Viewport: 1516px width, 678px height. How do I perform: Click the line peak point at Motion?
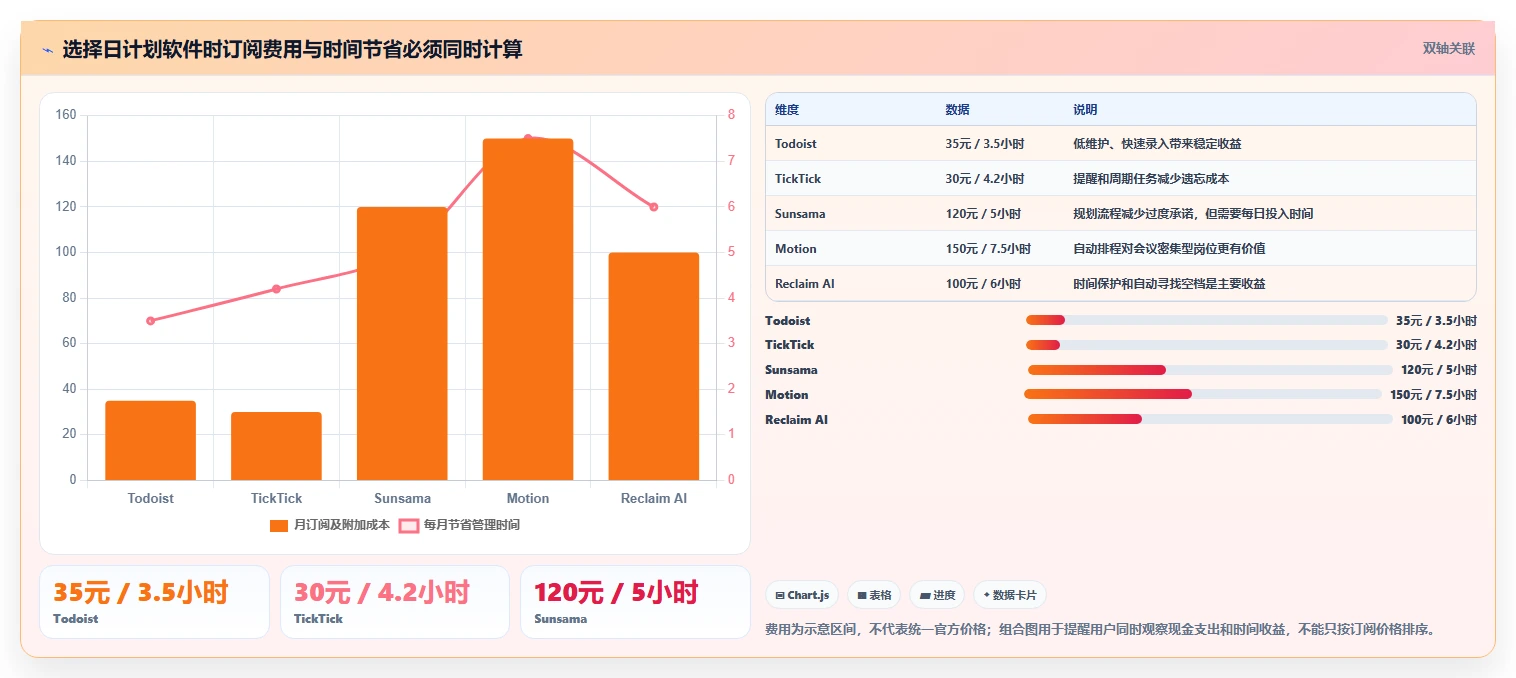pos(528,138)
